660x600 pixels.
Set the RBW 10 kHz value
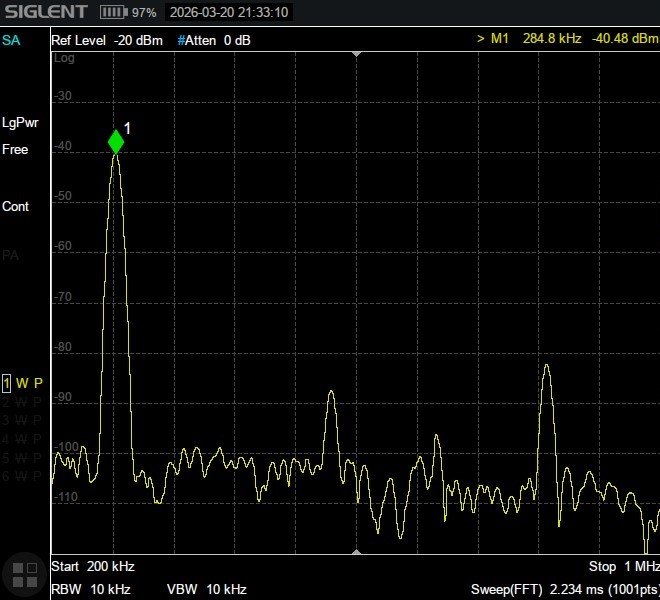click(91, 589)
